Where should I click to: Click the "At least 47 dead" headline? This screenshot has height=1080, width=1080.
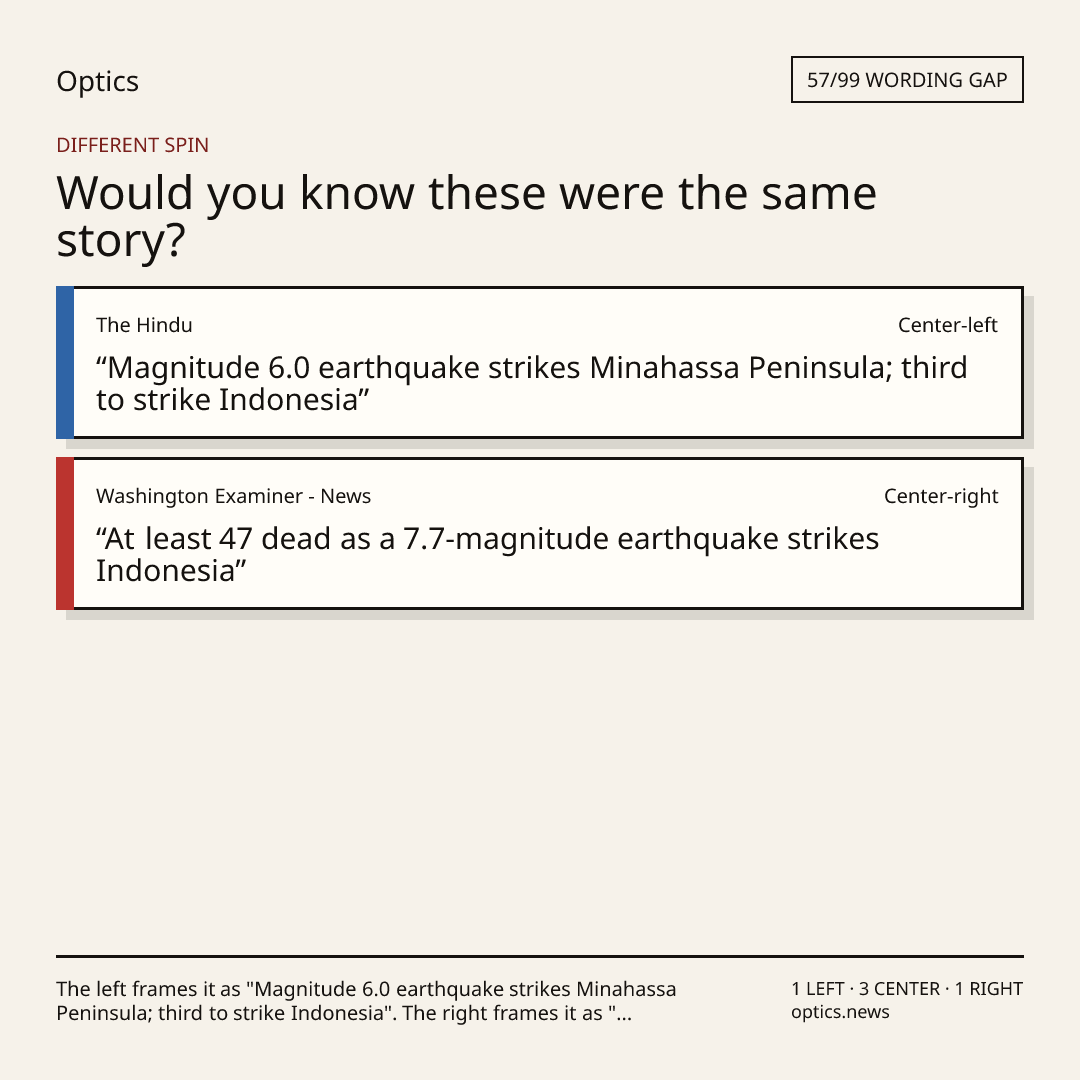(487, 554)
